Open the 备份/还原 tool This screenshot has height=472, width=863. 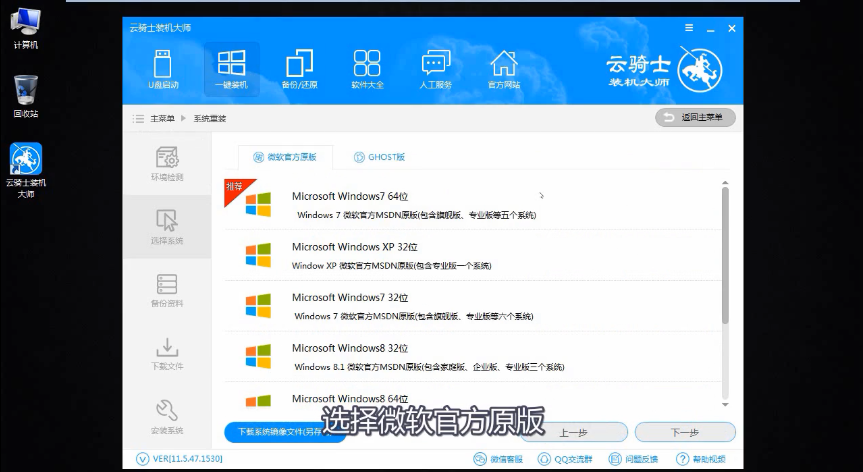tap(299, 69)
